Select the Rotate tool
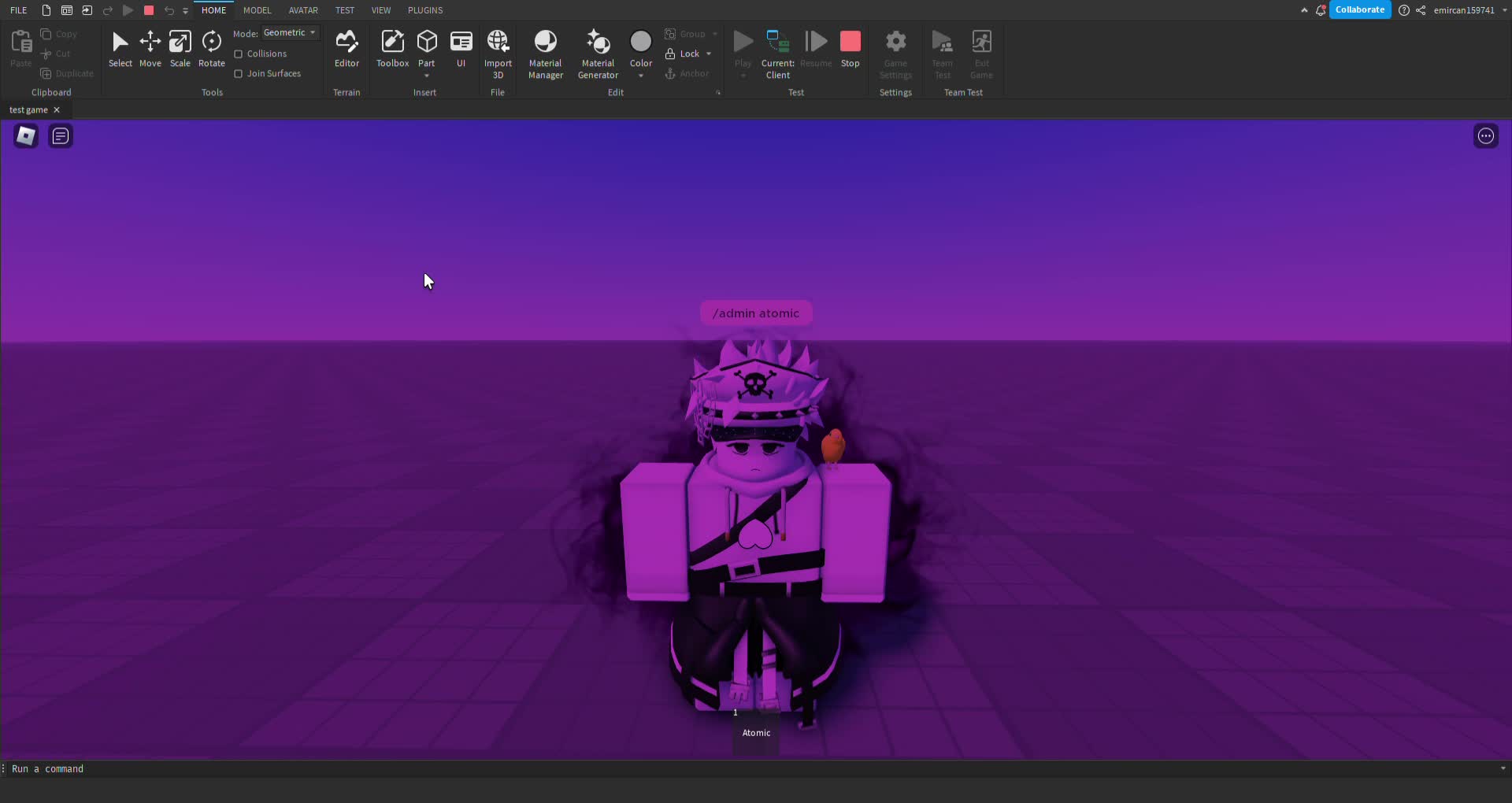This screenshot has width=1512, height=803. 211,49
